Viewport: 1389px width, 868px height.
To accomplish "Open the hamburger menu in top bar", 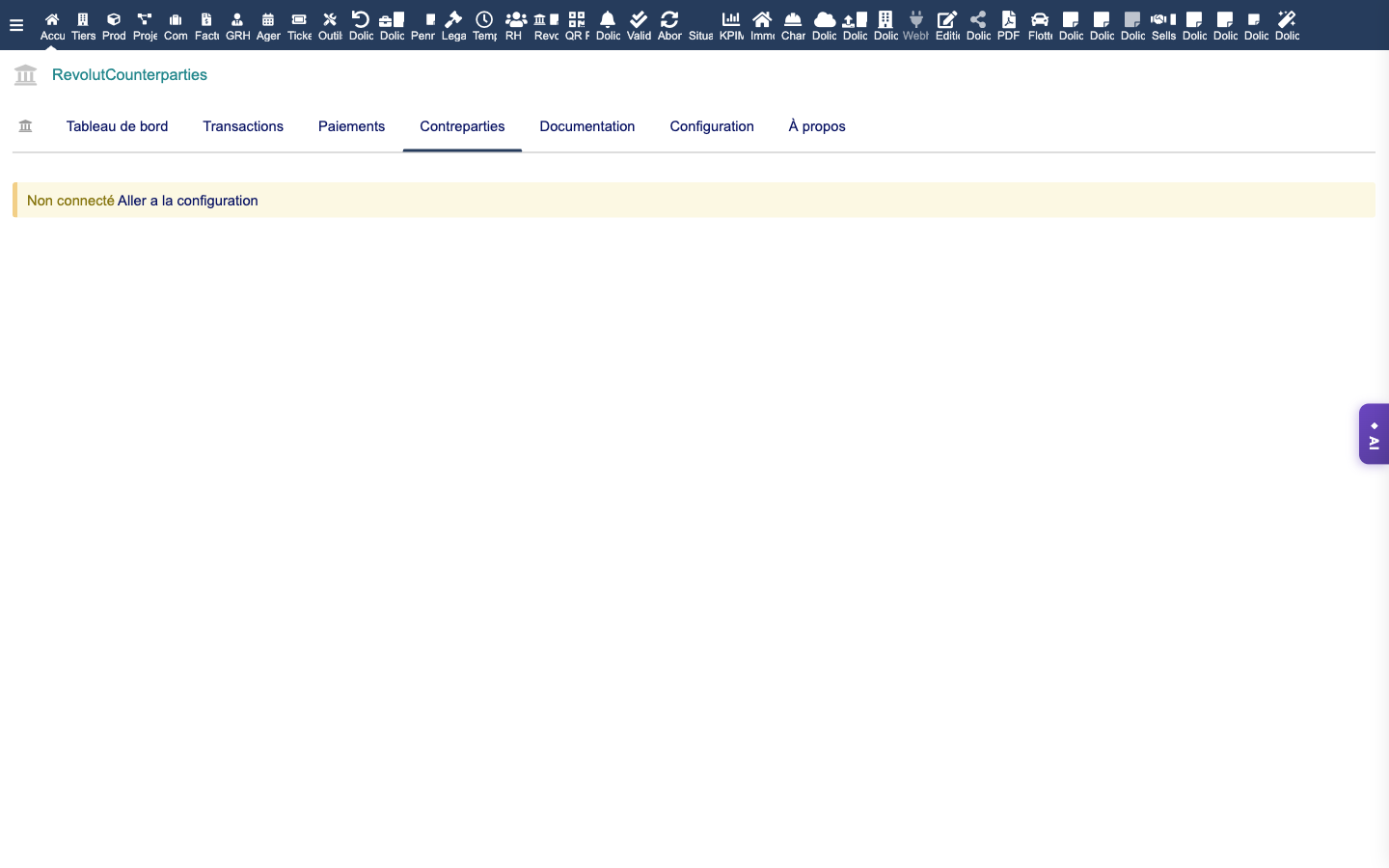I will click(x=16, y=25).
